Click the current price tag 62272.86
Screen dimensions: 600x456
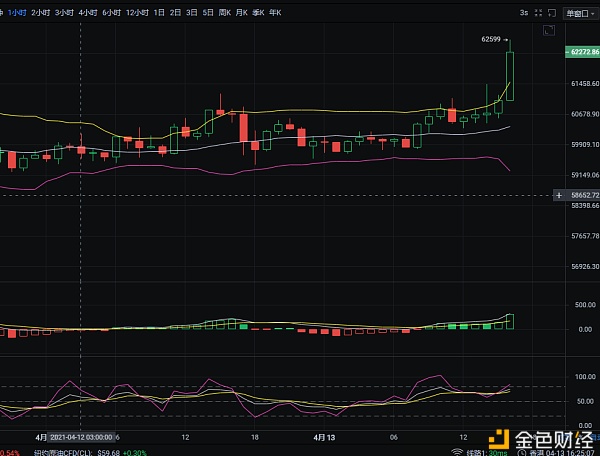[582, 52]
